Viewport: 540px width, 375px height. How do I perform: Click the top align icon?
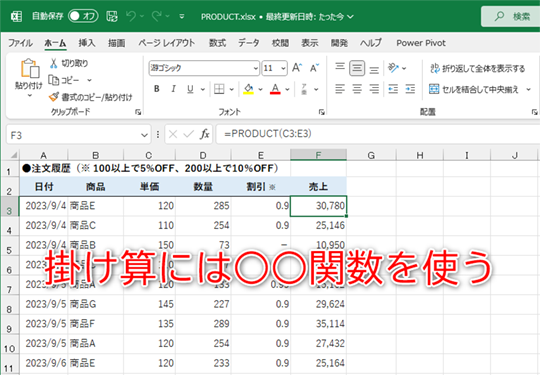point(340,66)
